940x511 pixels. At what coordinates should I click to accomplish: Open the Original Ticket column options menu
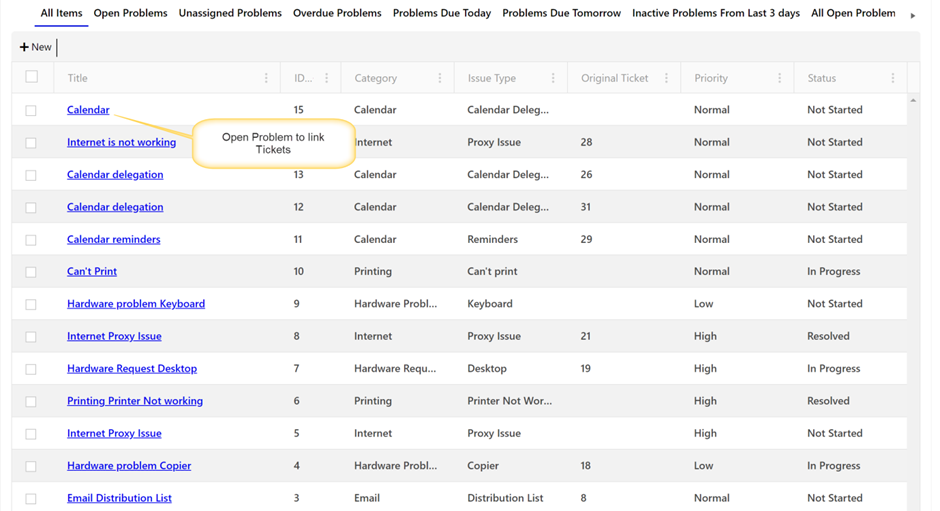point(667,78)
